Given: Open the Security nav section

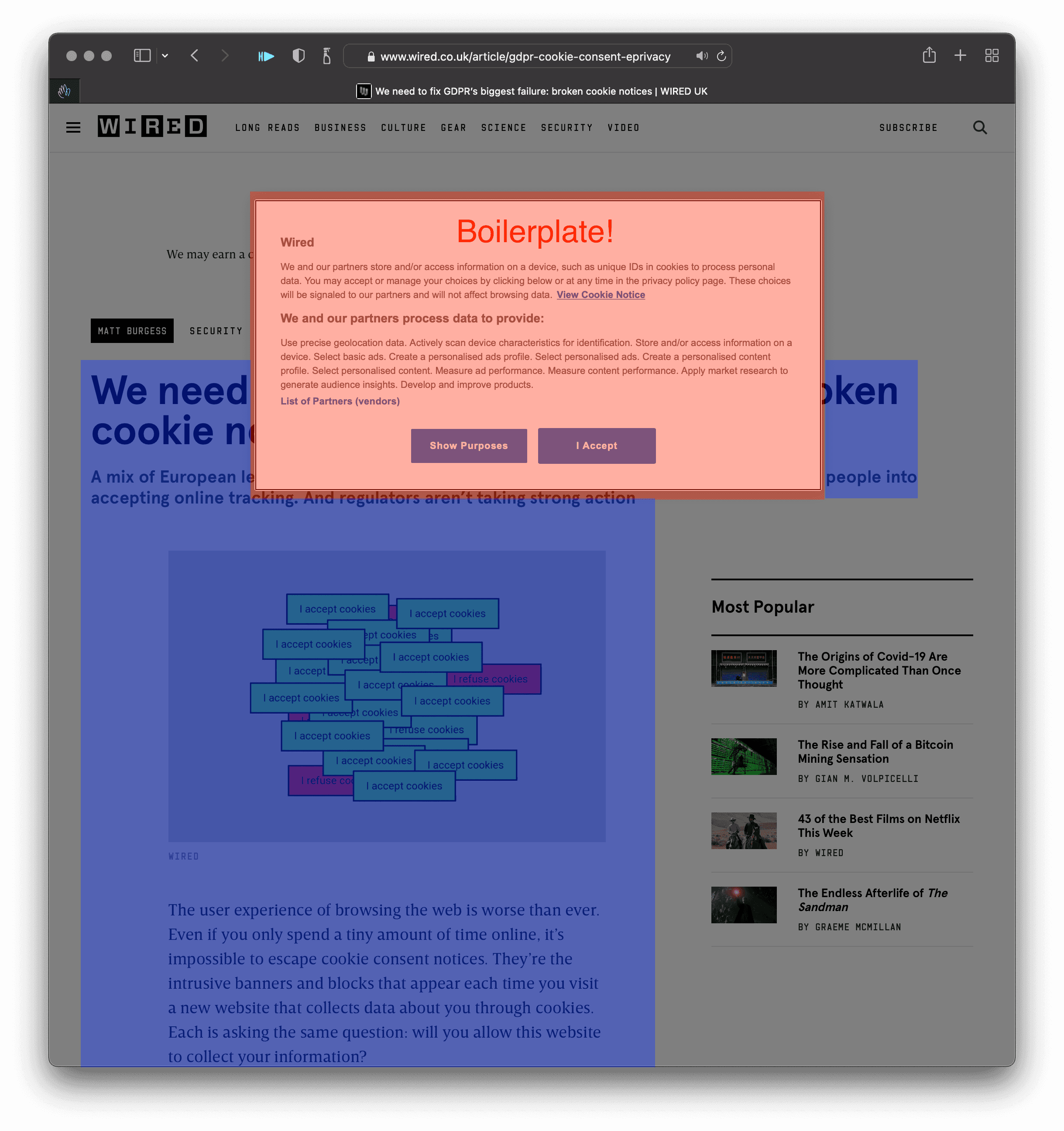Looking at the screenshot, I should 567,127.
